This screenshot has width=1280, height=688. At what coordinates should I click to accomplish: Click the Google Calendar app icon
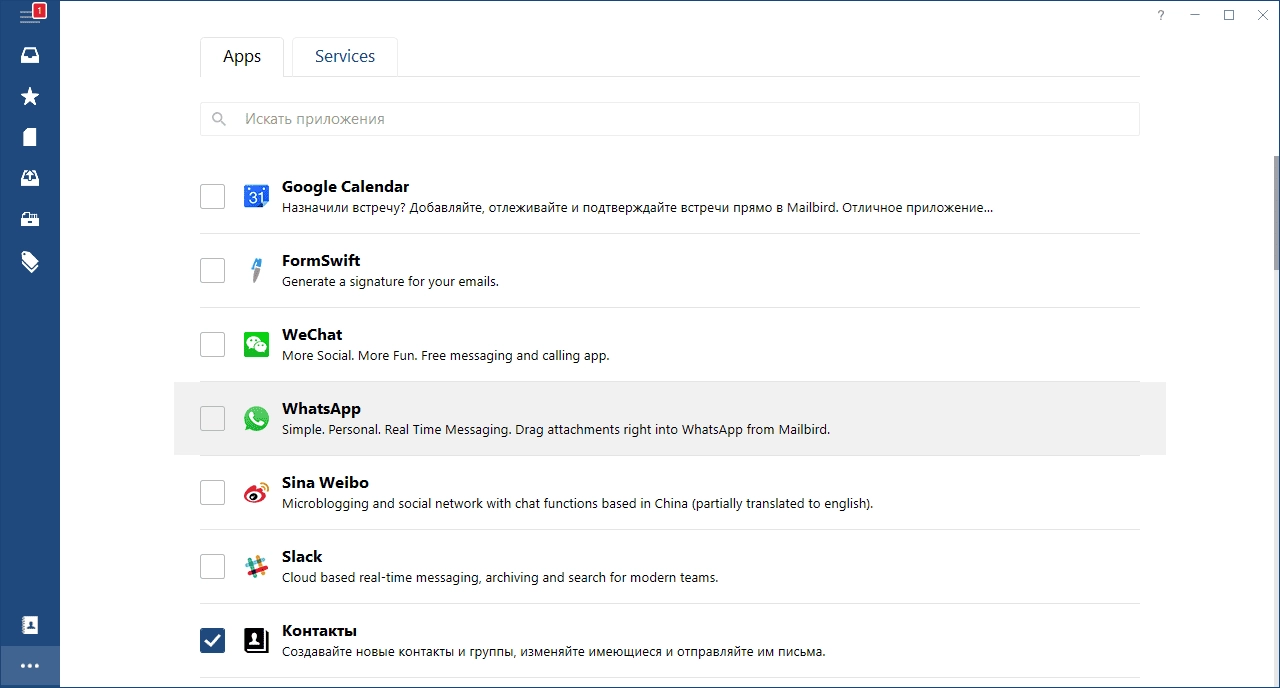256,196
